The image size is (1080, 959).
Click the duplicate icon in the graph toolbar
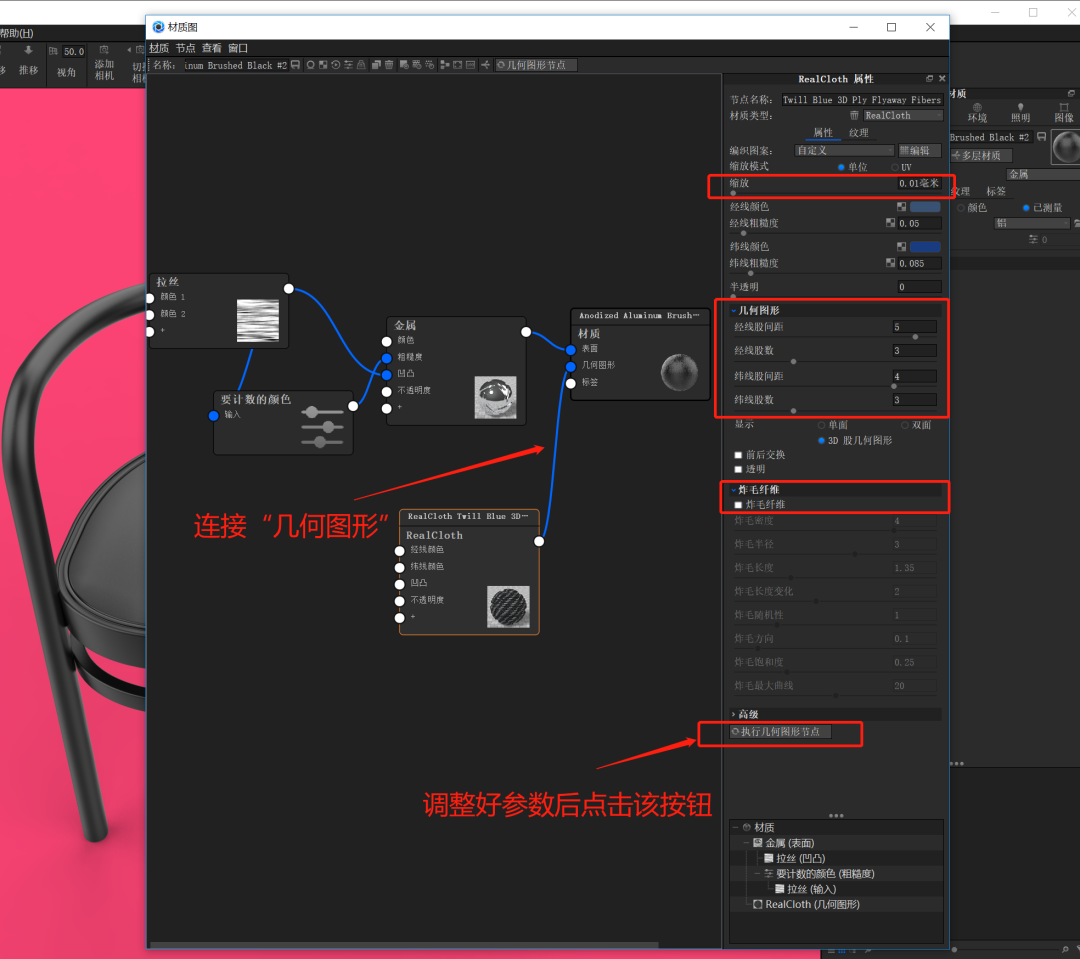pyautogui.click(x=376, y=65)
